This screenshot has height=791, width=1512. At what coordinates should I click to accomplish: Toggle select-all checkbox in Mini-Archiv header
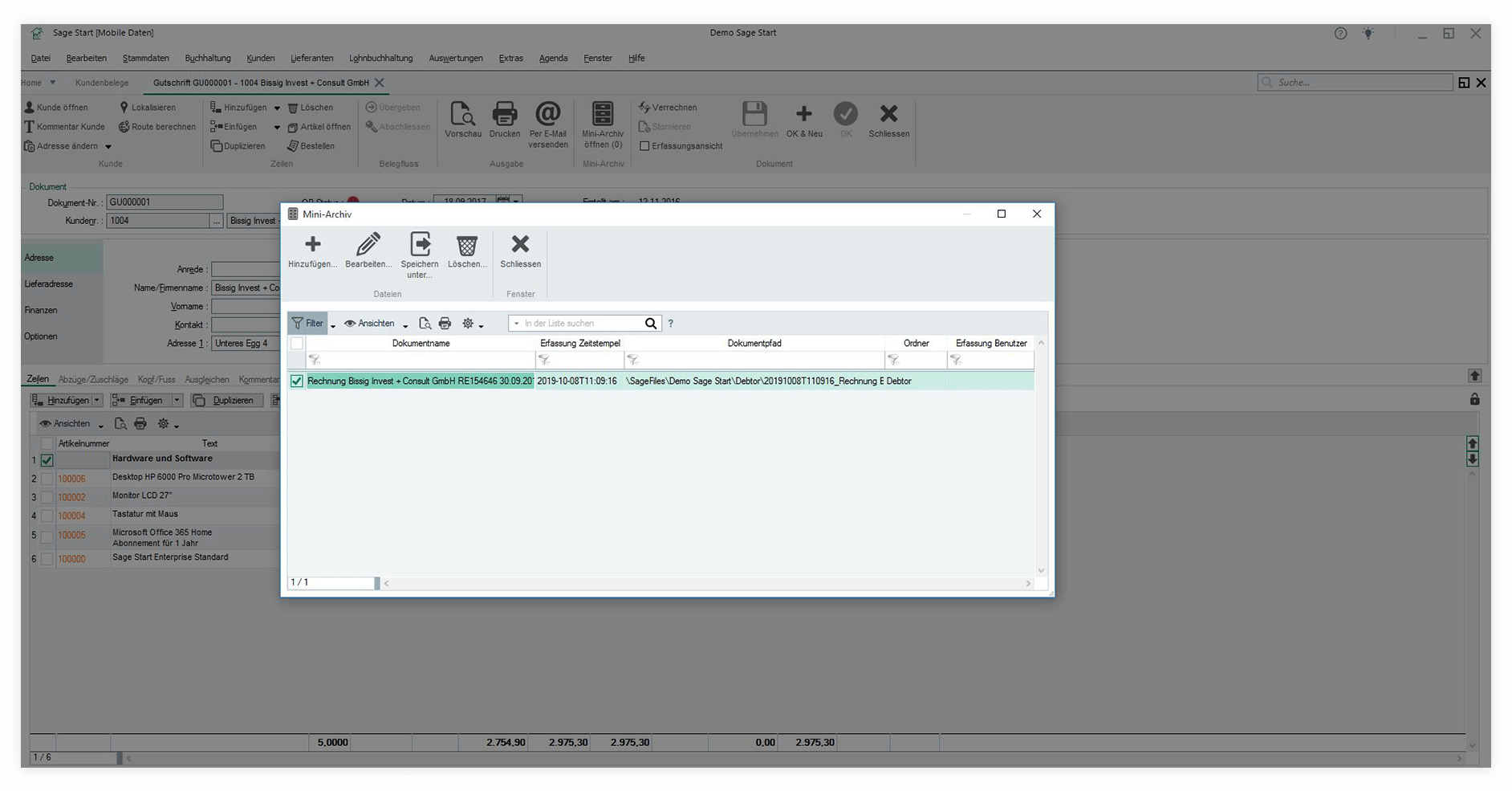pos(297,344)
